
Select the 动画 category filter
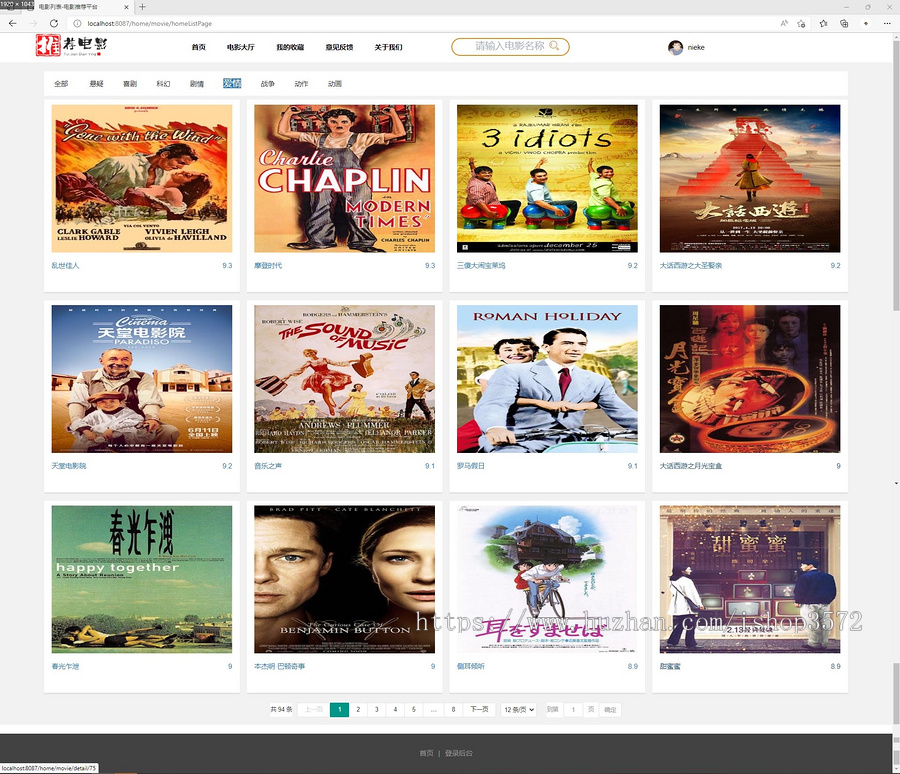click(x=335, y=84)
